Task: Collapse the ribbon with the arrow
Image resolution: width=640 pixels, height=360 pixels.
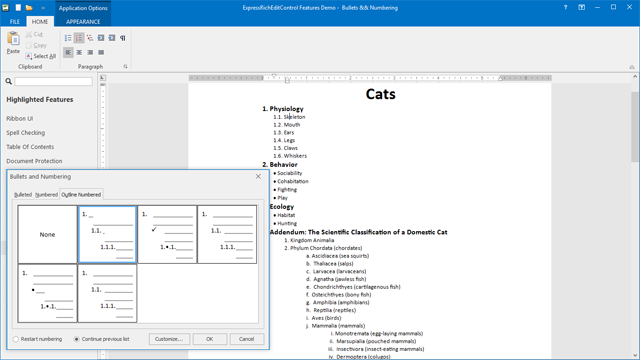Action: (632, 67)
